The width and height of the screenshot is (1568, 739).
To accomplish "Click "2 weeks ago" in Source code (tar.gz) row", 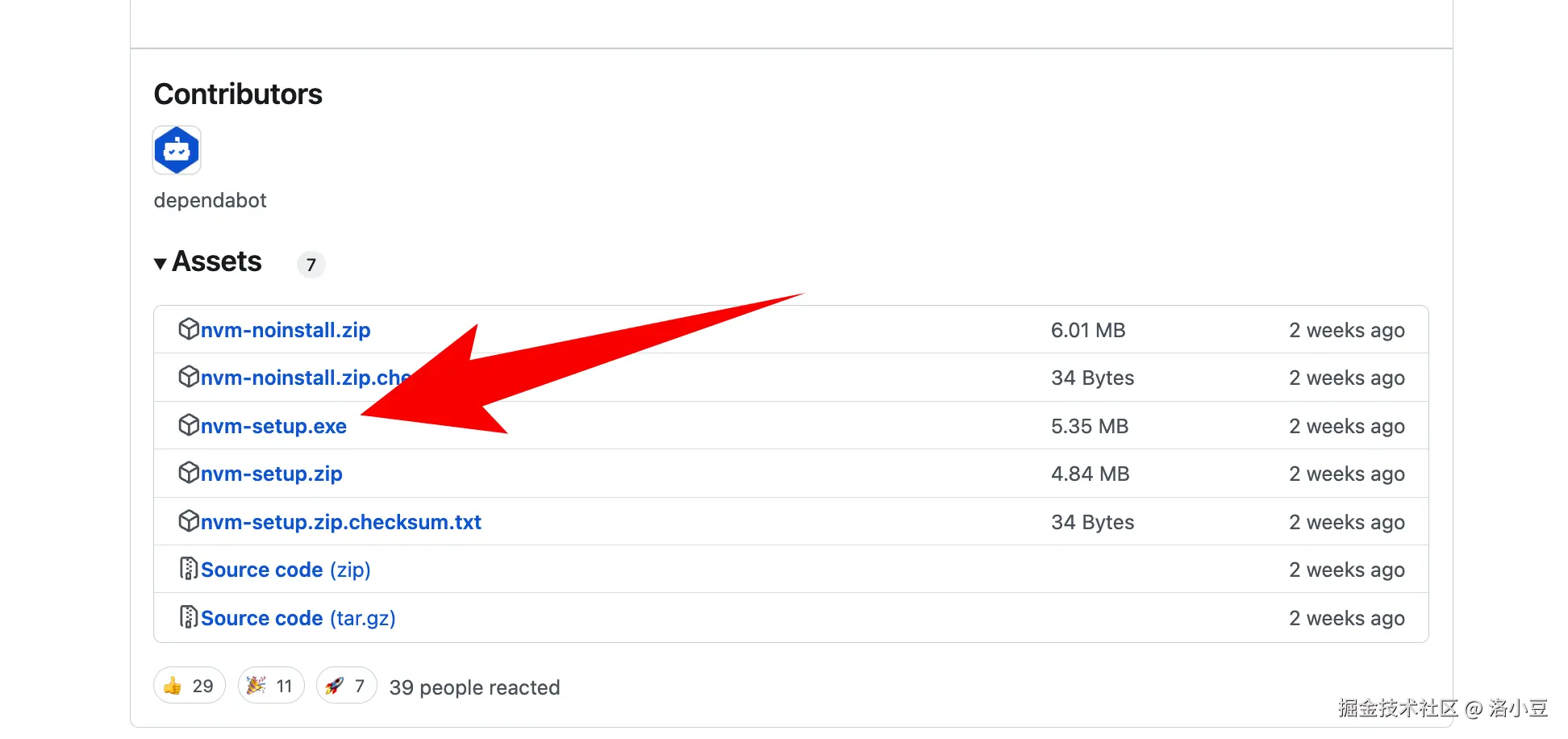I will [x=1347, y=618].
